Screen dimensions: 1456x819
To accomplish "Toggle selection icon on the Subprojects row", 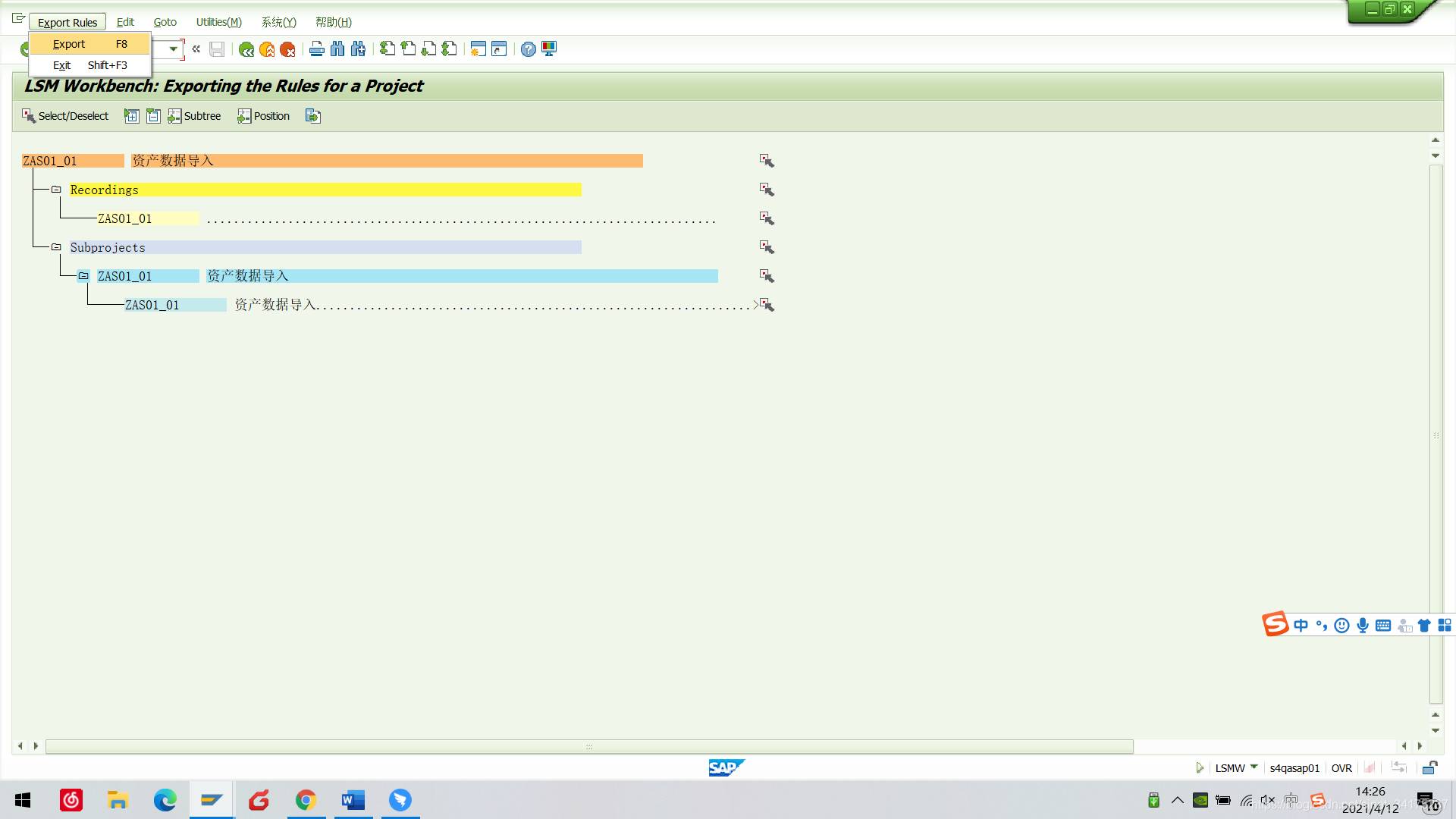I will (x=767, y=247).
